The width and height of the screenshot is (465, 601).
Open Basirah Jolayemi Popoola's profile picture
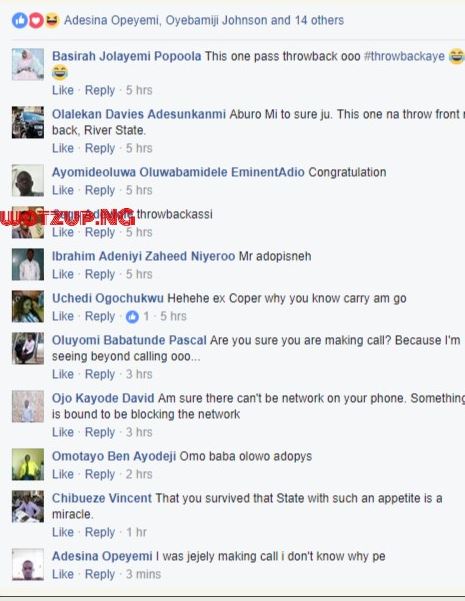coord(28,64)
